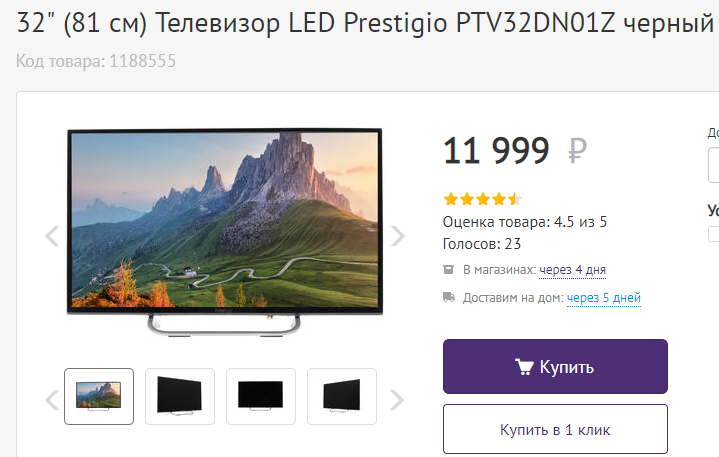Select the third thumbnail showing front black TV
719x457 pixels.
(x=261, y=396)
